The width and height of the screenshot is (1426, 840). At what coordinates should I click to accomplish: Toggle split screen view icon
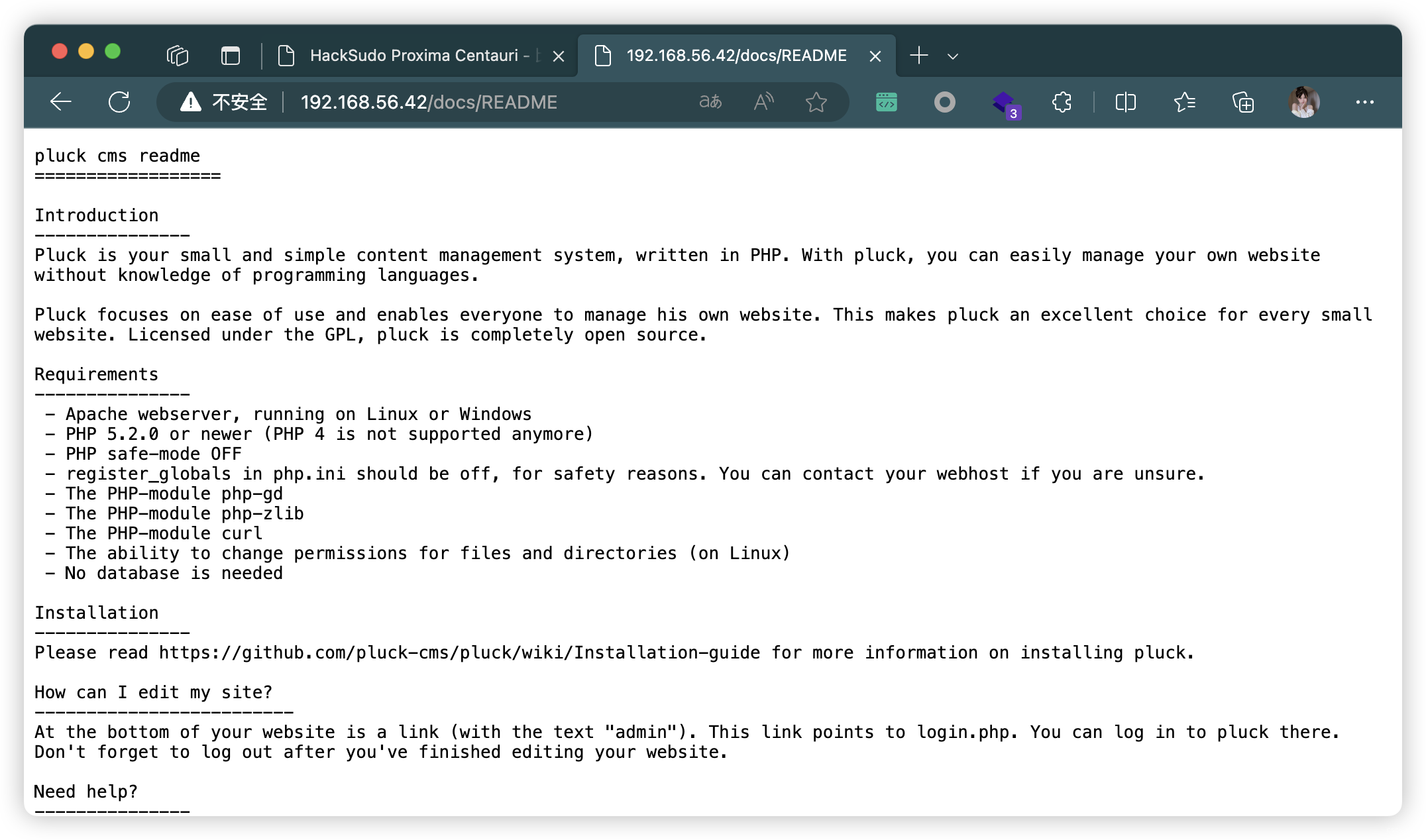pyautogui.click(x=1126, y=102)
